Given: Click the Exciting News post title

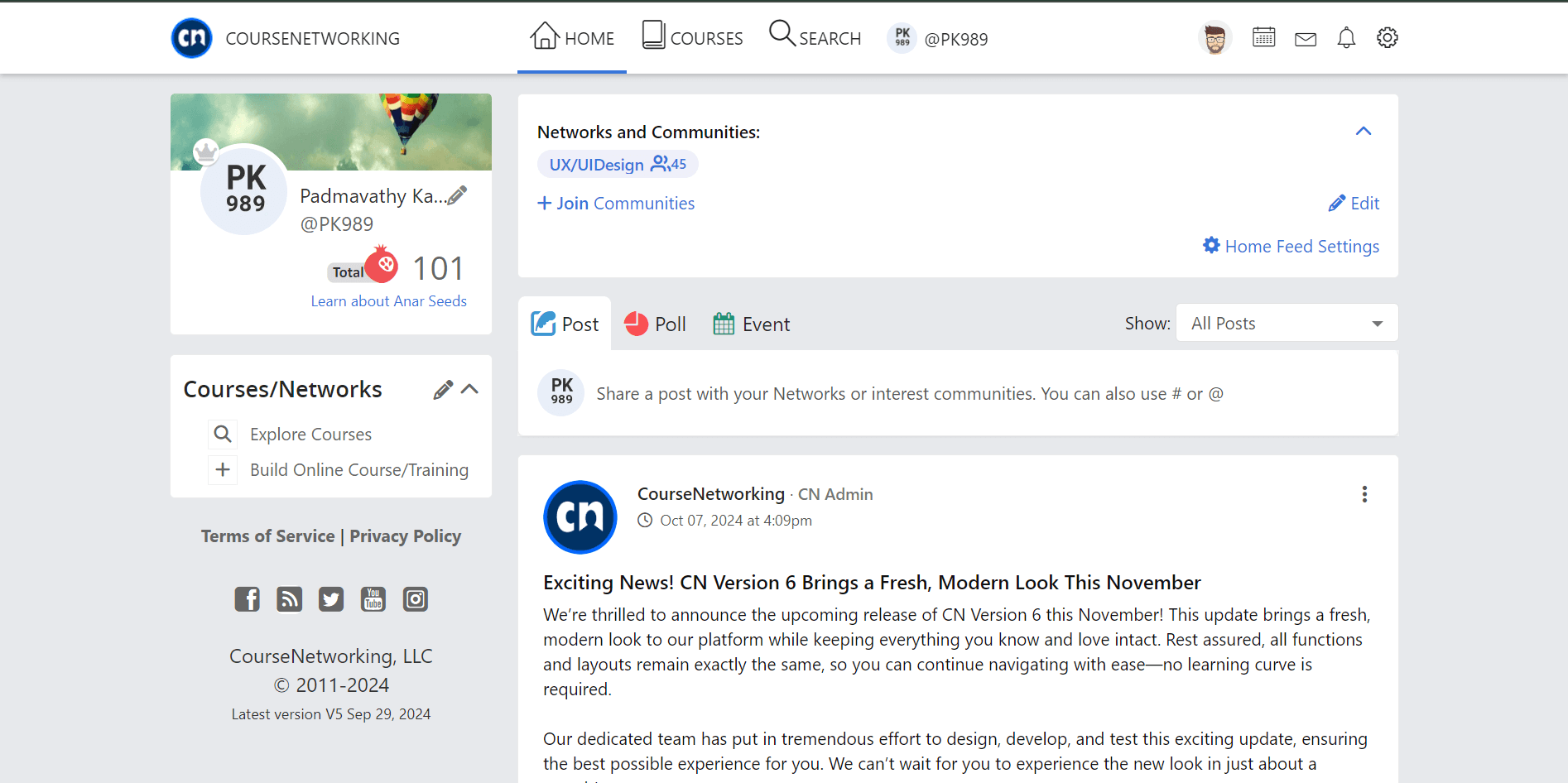Looking at the screenshot, I should (x=872, y=583).
